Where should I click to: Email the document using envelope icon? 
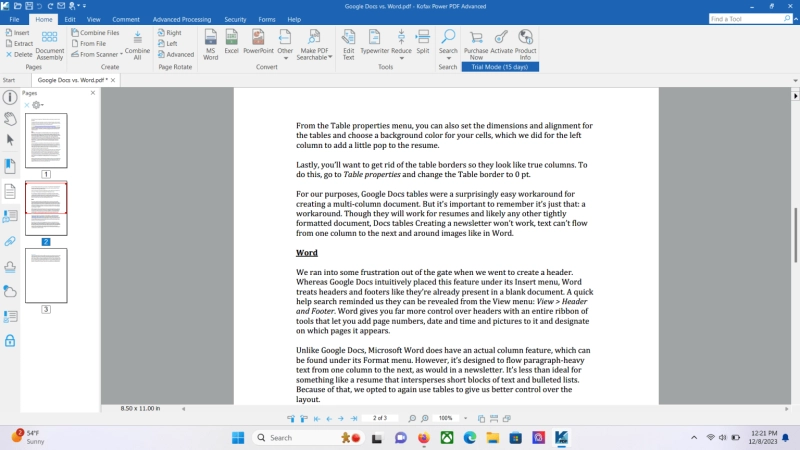61,6
